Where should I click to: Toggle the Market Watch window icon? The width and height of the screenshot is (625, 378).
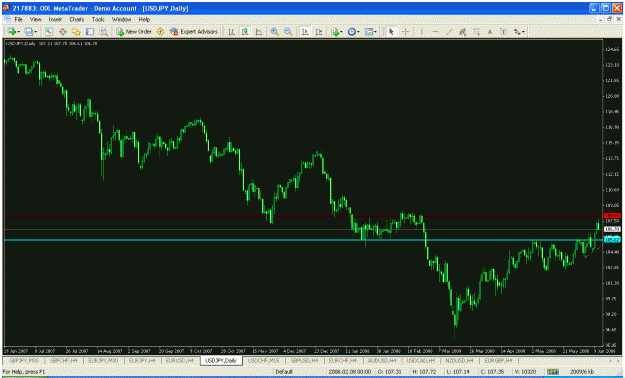[x=49, y=32]
